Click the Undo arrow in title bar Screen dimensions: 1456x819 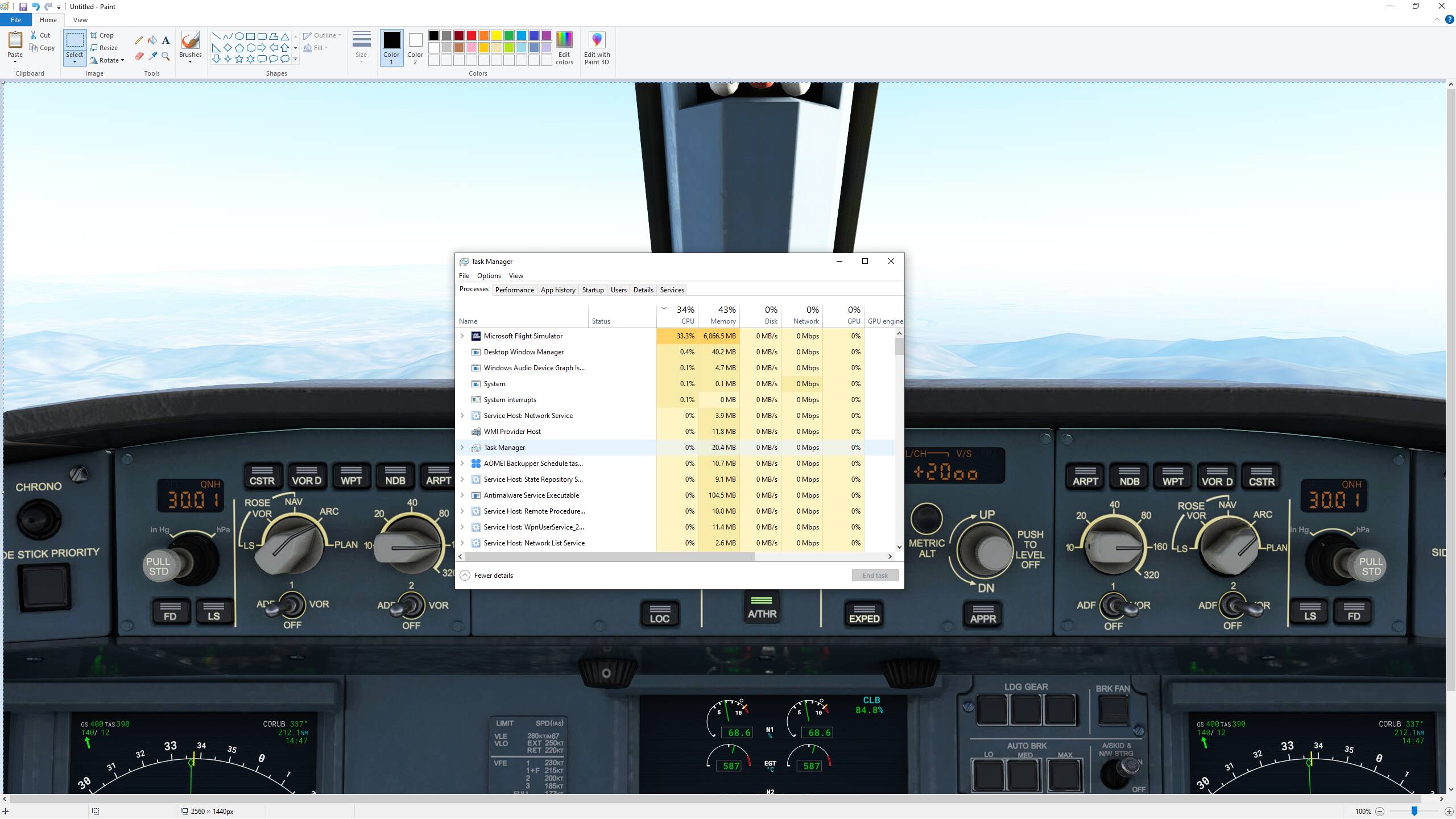[x=36, y=7]
